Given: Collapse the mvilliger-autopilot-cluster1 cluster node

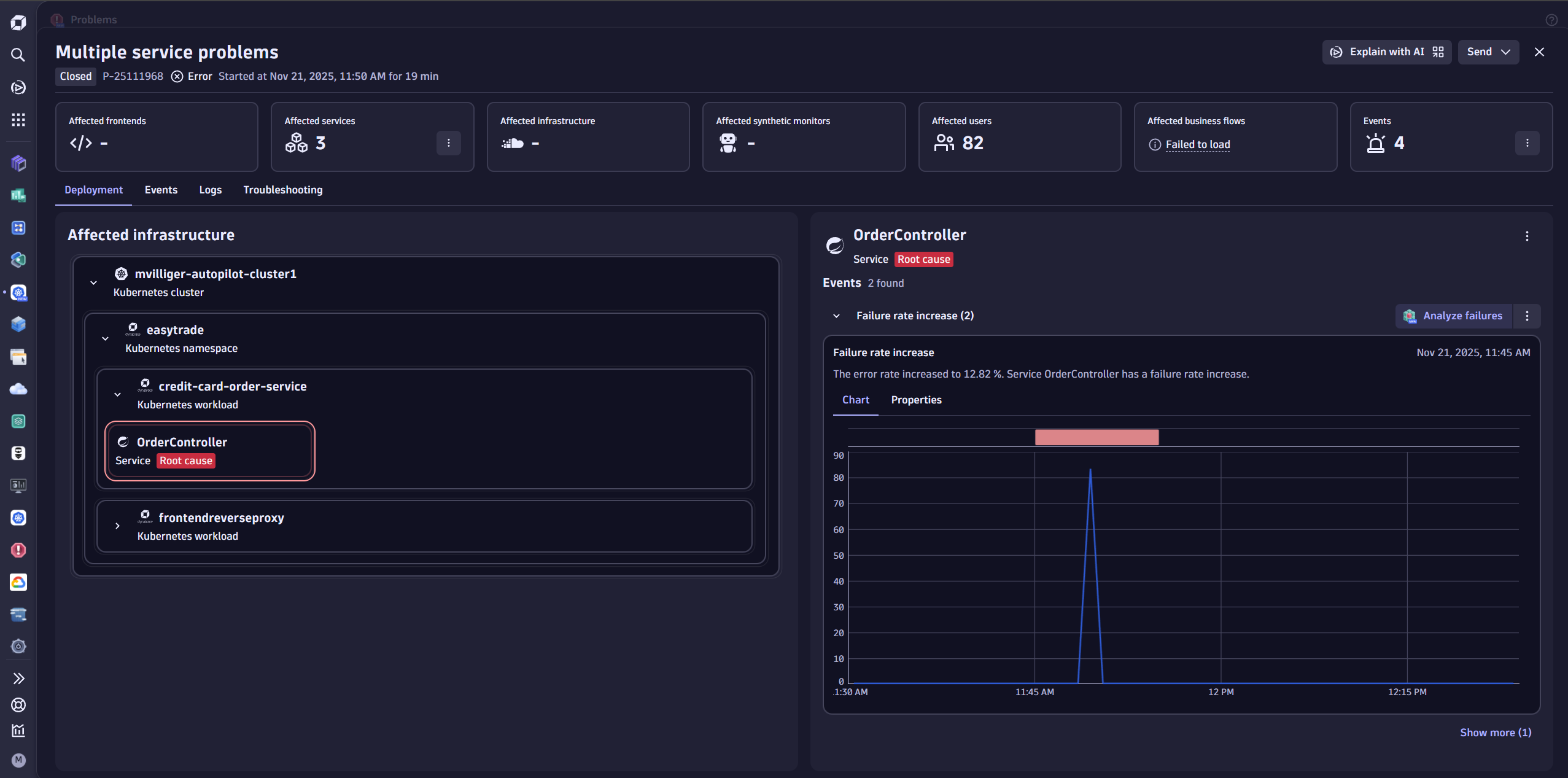Looking at the screenshot, I should click(x=93, y=283).
